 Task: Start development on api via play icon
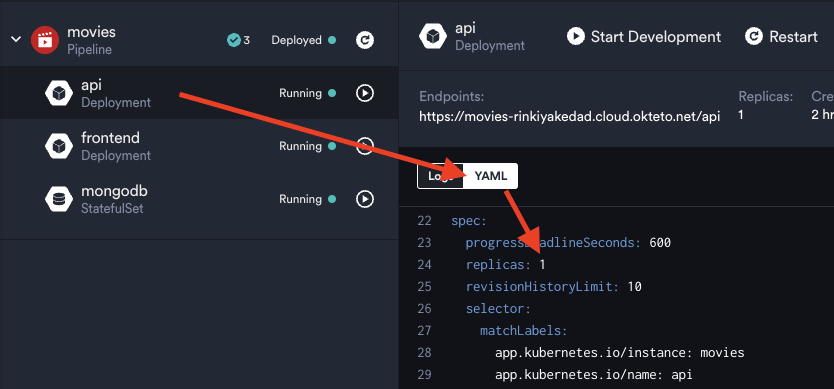point(365,93)
